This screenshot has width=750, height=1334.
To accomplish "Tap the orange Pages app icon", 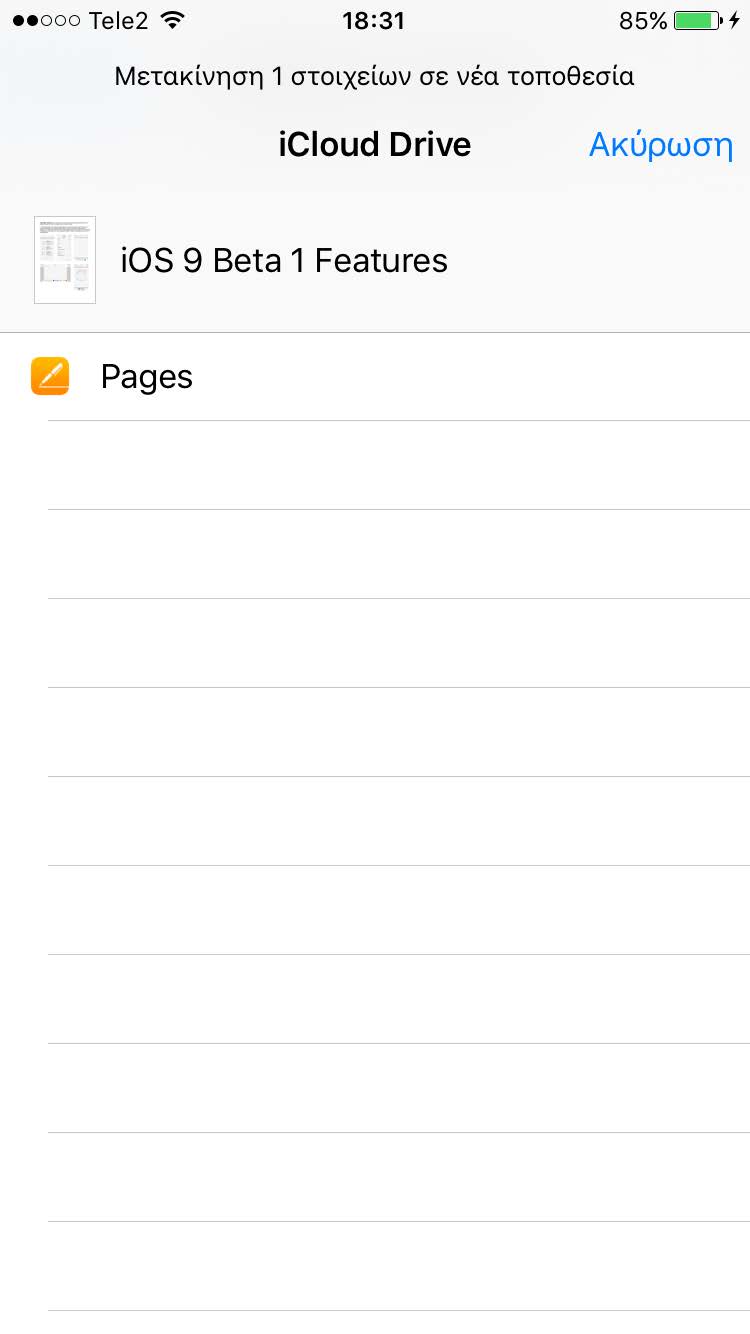I will (x=50, y=376).
